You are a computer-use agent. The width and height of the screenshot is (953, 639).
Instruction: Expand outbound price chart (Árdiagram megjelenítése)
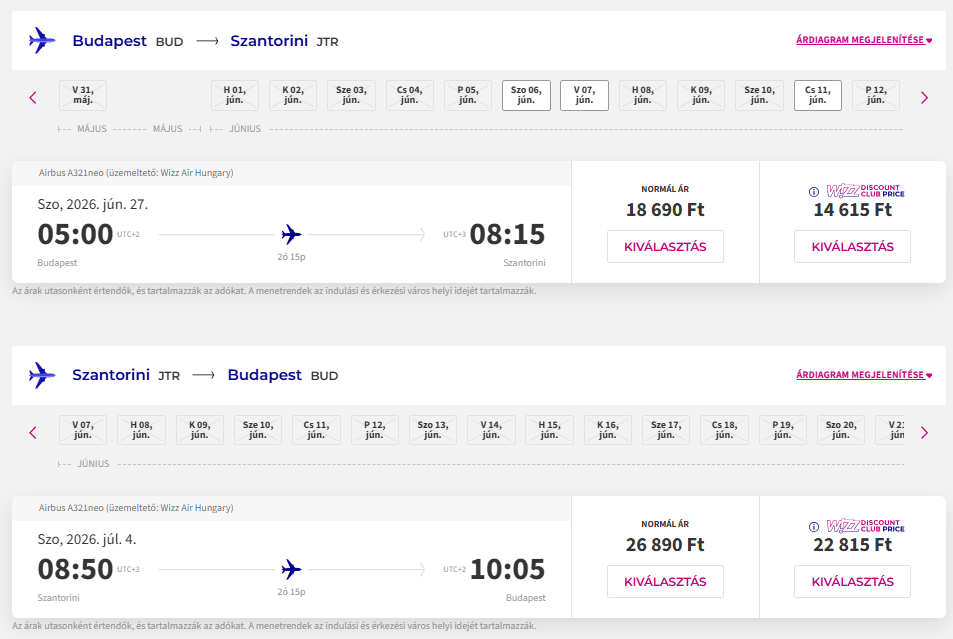[x=863, y=41]
